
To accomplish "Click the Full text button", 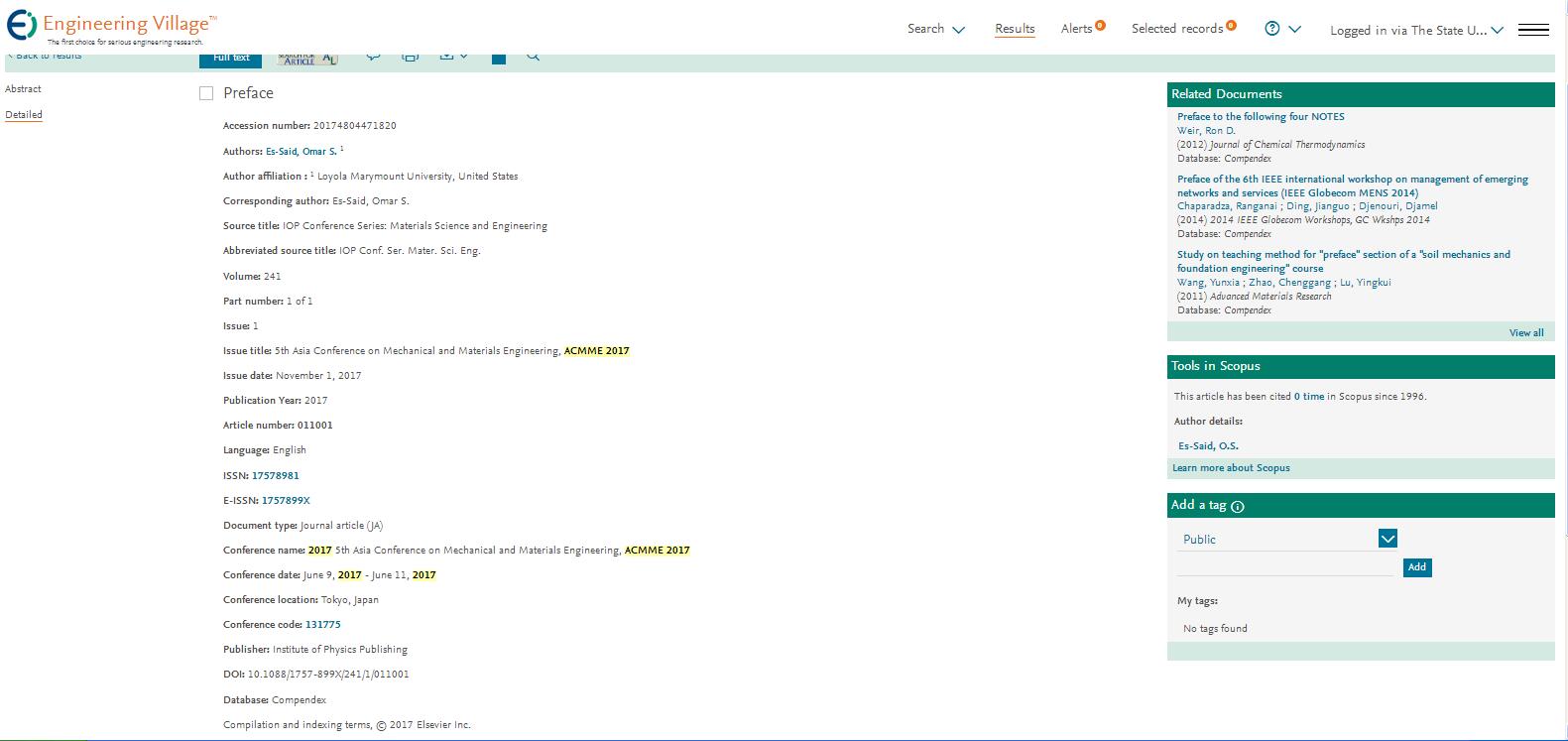I will click(231, 58).
